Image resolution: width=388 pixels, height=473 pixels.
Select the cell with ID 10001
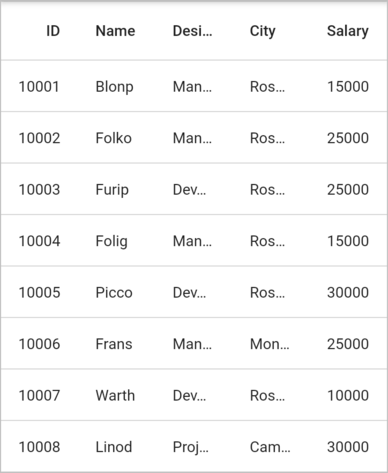39,86
